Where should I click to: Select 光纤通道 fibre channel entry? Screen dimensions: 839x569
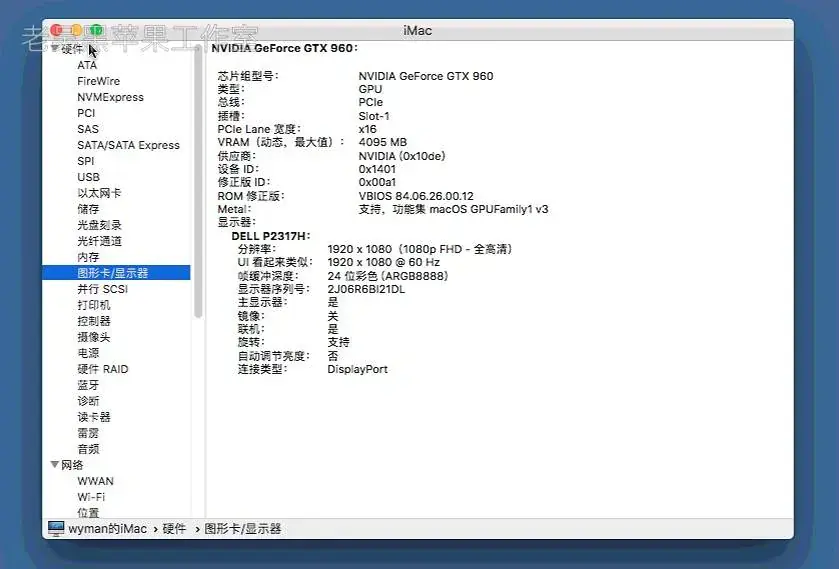tap(99, 241)
